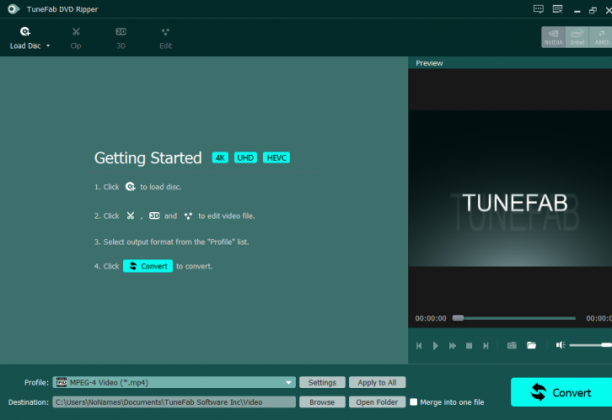612x420 pixels.
Task: Toggle Intel hardware acceleration
Action: click(577, 37)
